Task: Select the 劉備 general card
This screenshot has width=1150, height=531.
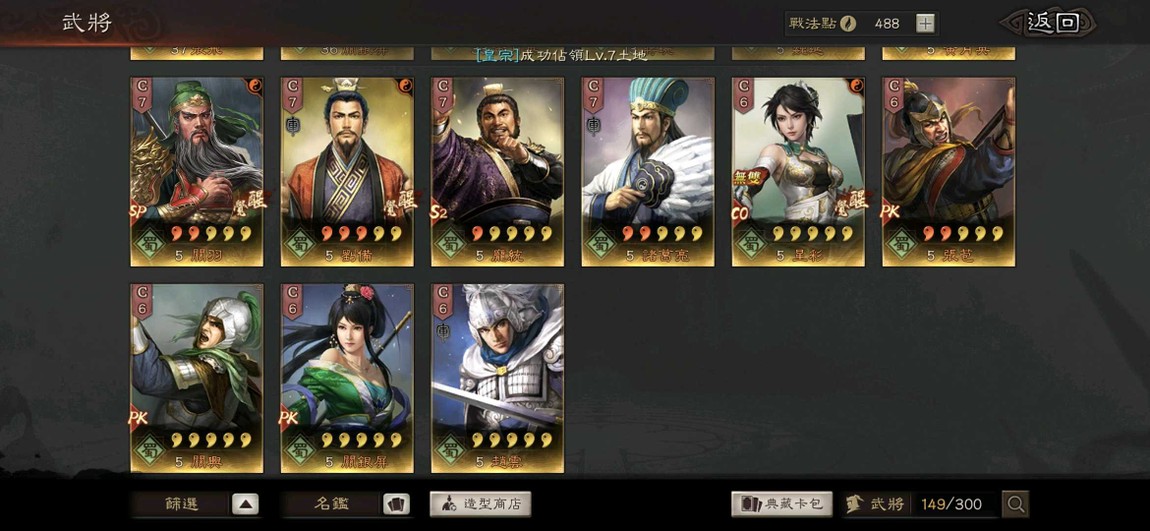Action: coord(347,172)
